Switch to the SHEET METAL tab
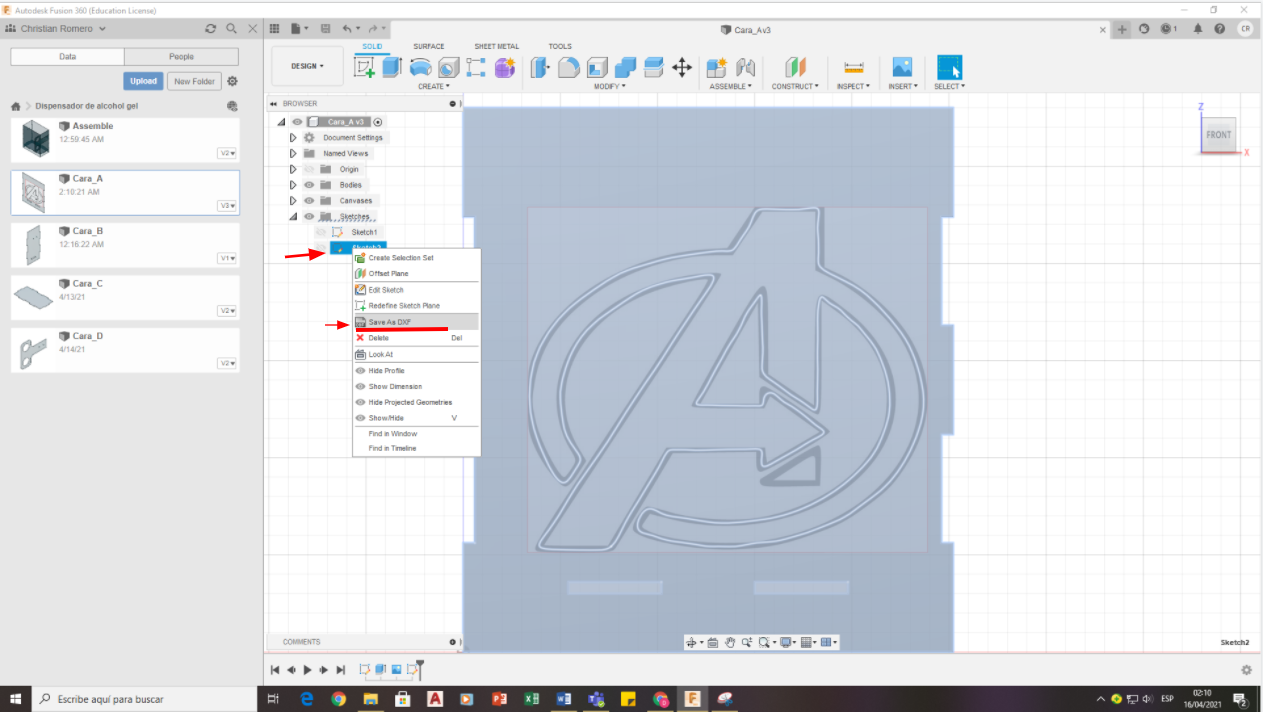The image size is (1263, 712). [496, 46]
